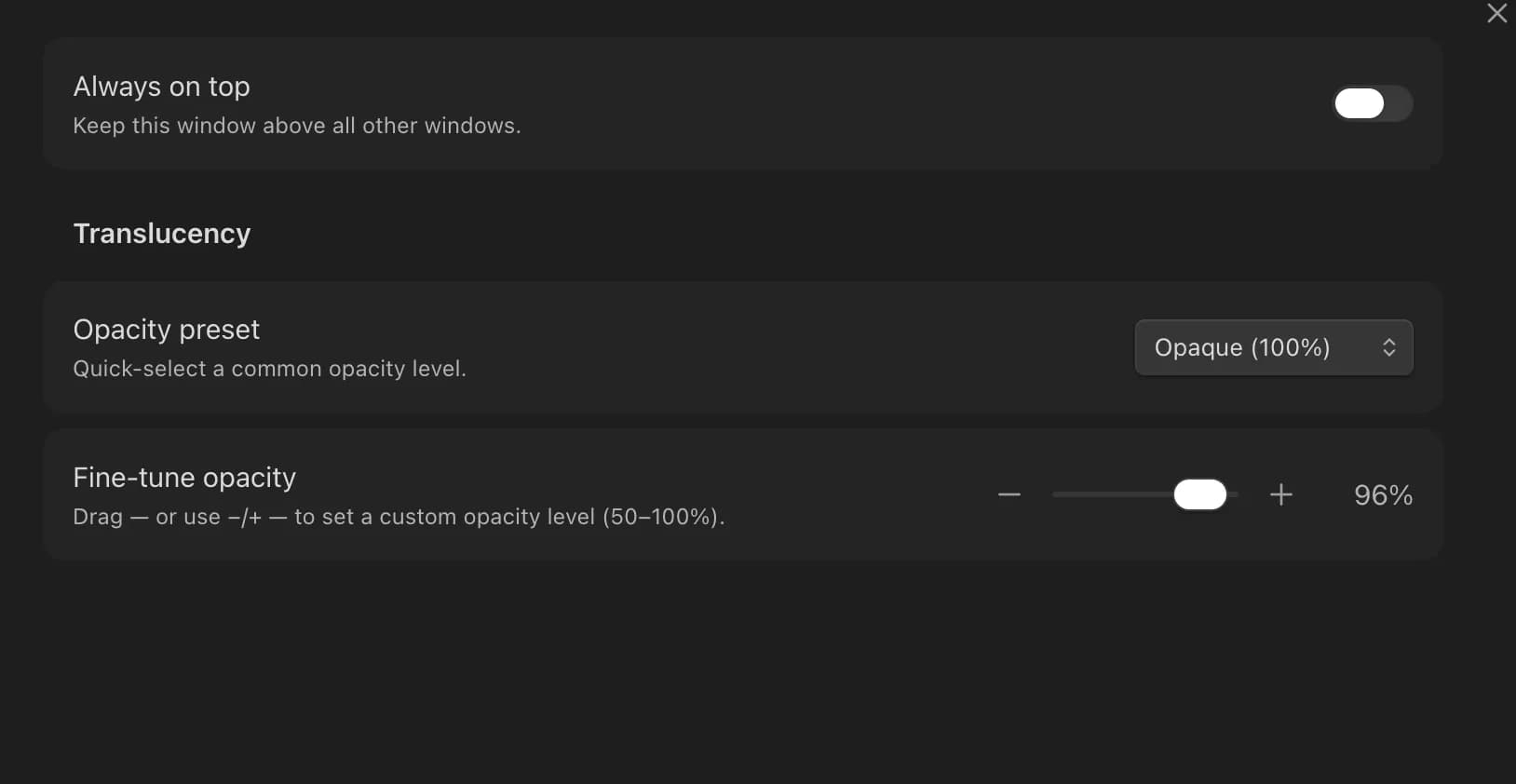Click the slider track right of the thumb
The image size is (1516, 784).
(x=1233, y=494)
